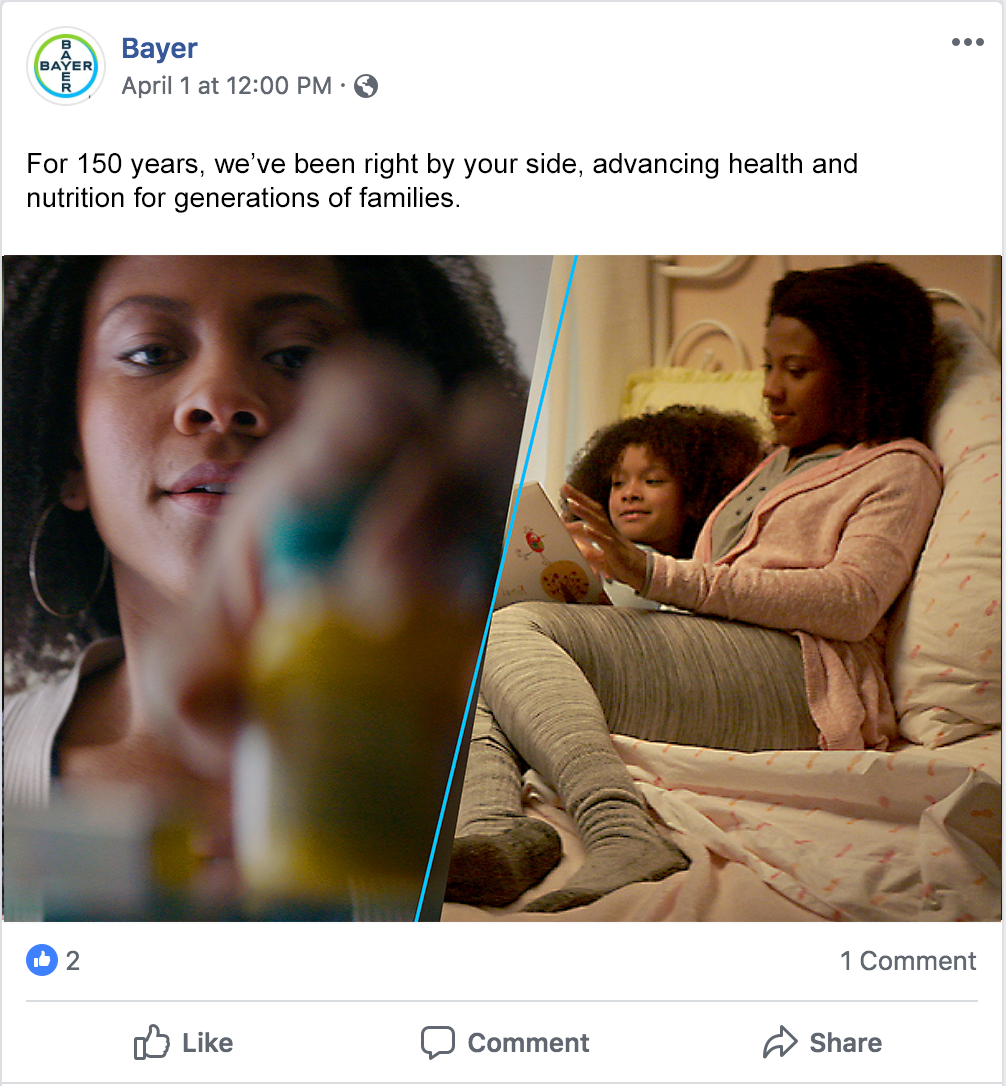Viewport: 1006px width, 1086px height.
Task: Open the April 1 at 12:00 PM timestamp
Action: pos(227,86)
